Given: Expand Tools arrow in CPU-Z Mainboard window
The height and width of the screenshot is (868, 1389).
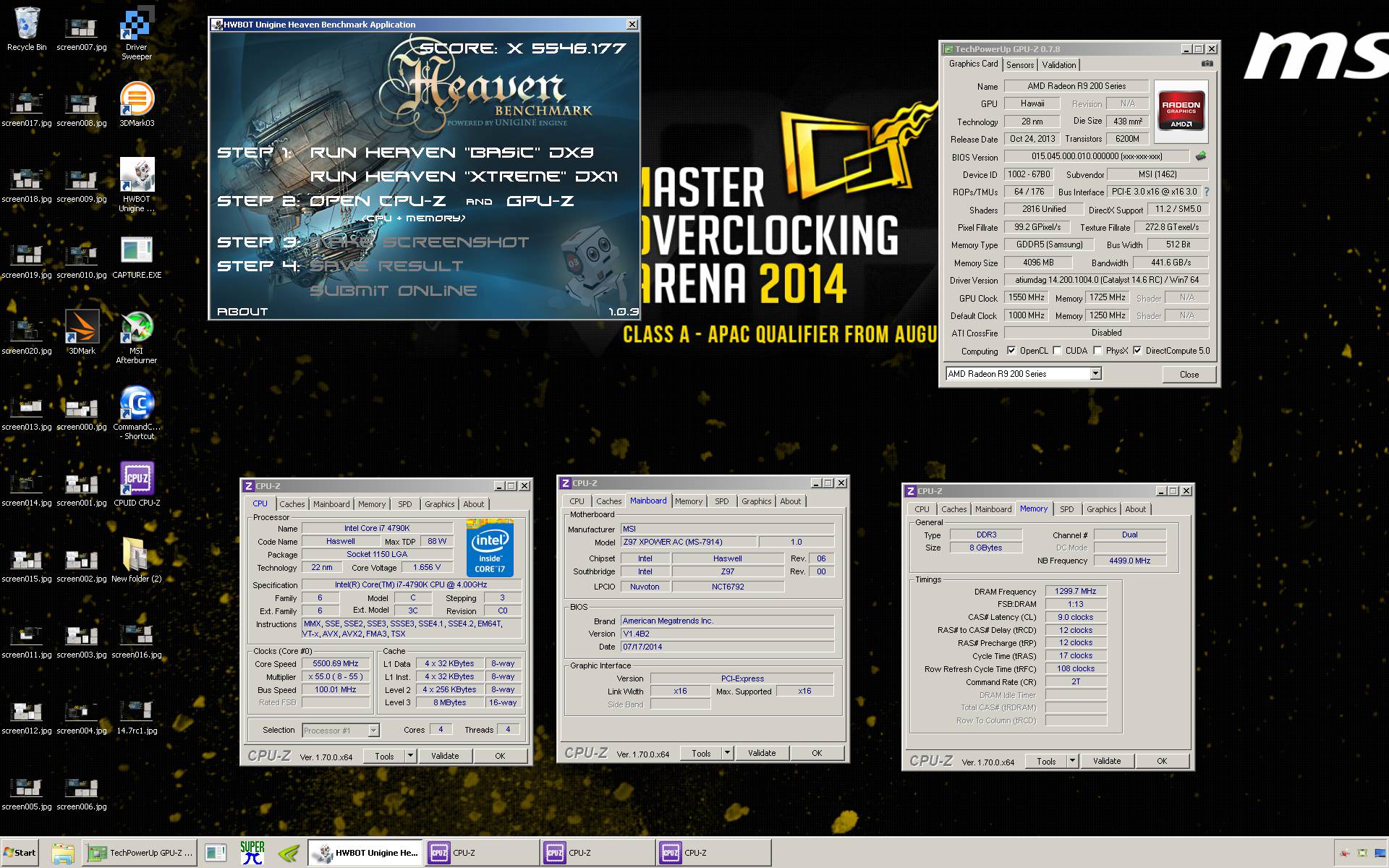Looking at the screenshot, I should [x=727, y=753].
